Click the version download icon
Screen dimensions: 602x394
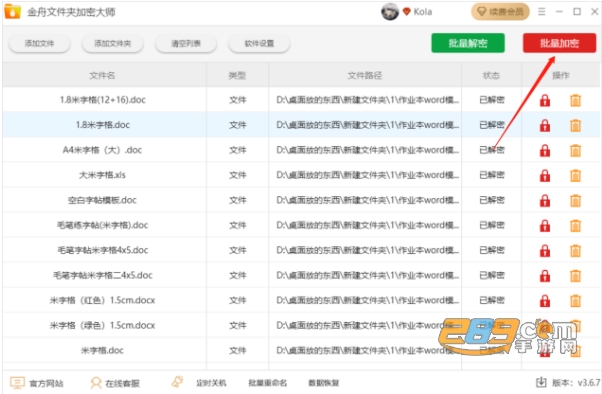541,382
